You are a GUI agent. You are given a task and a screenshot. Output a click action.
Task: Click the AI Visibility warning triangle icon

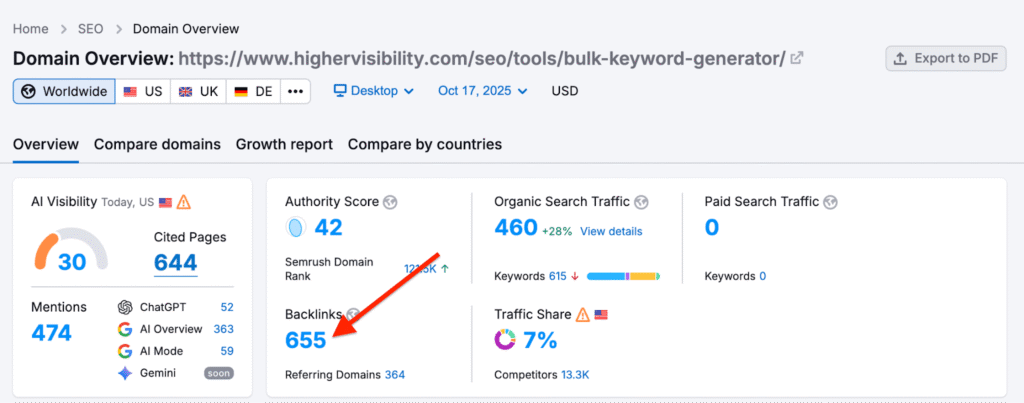click(184, 202)
